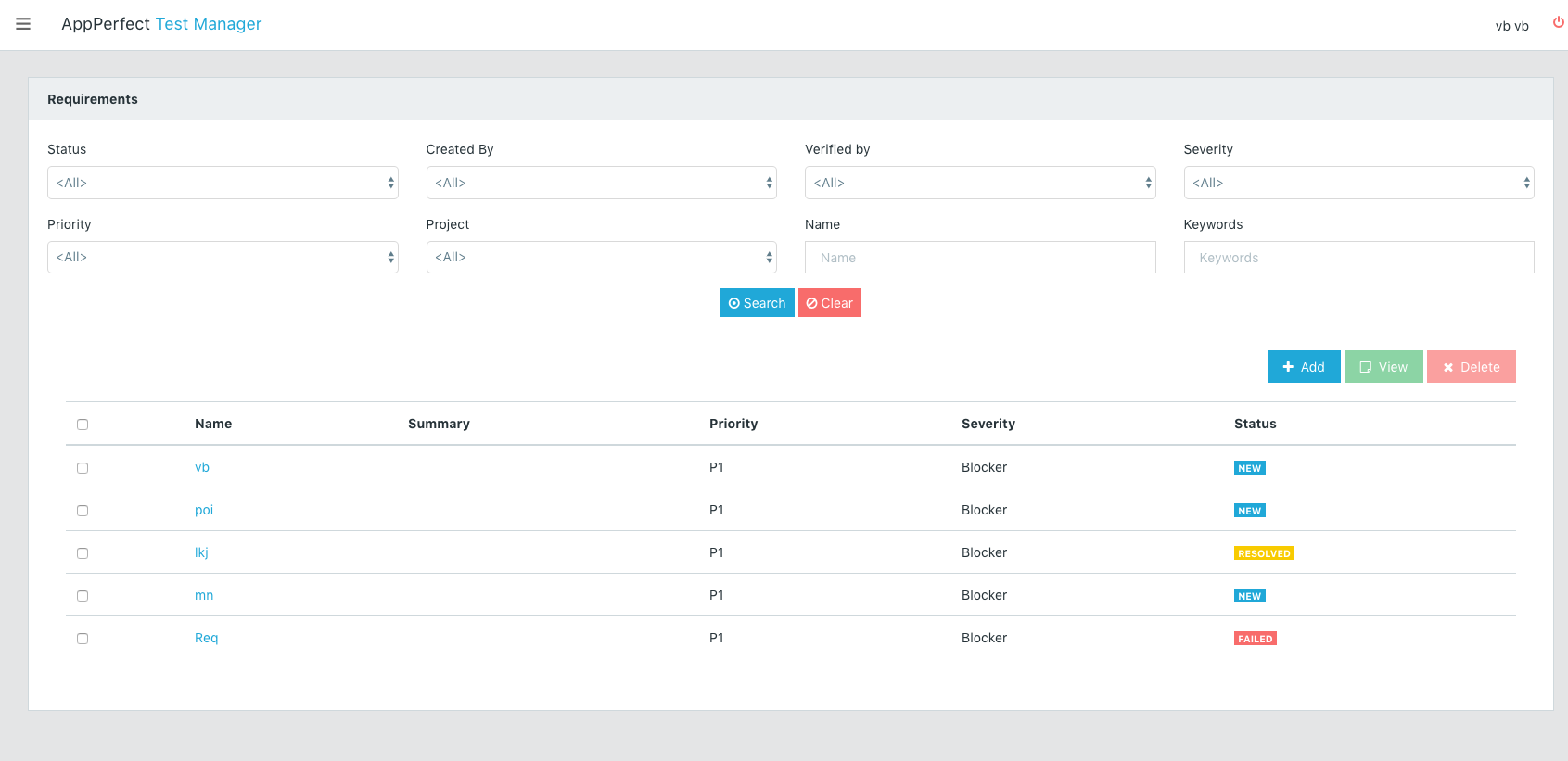The width and height of the screenshot is (1568, 761).
Task: Check the box for requirement mn
Action: [83, 596]
